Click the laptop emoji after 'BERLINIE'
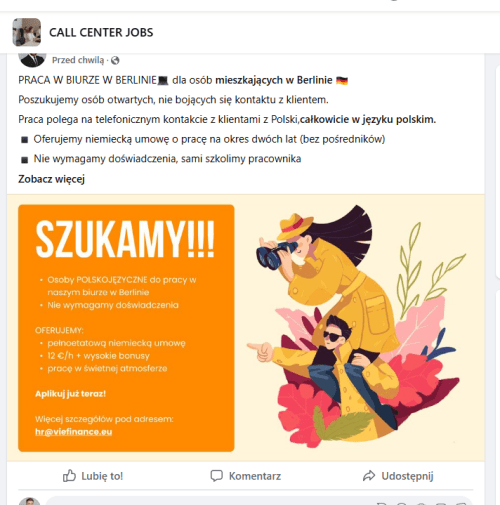Screen dimensions: 500x505 click(163, 81)
